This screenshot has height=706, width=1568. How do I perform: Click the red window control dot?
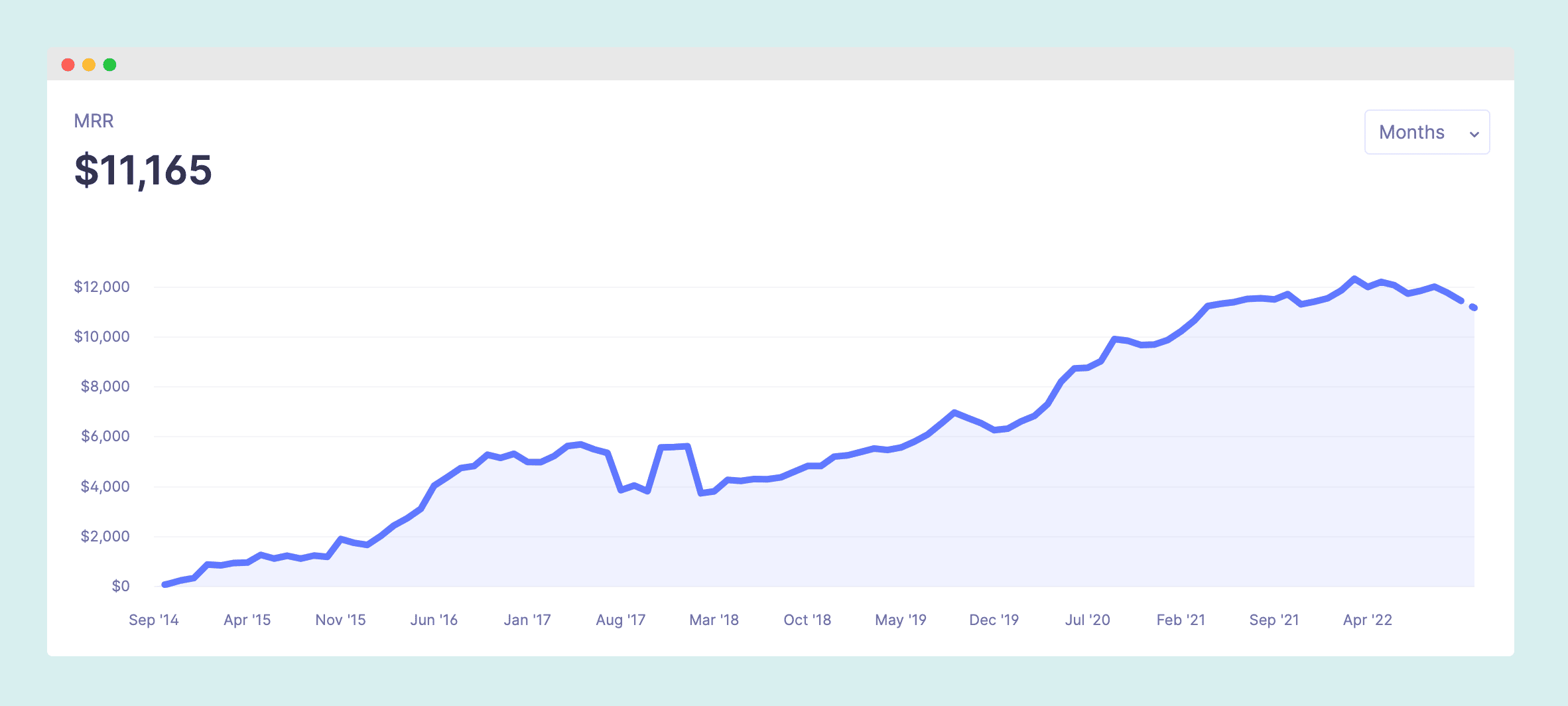coord(68,64)
